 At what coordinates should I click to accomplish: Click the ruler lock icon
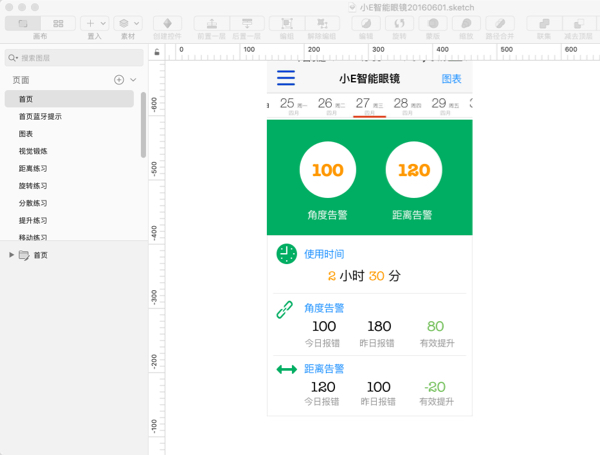click(158, 52)
